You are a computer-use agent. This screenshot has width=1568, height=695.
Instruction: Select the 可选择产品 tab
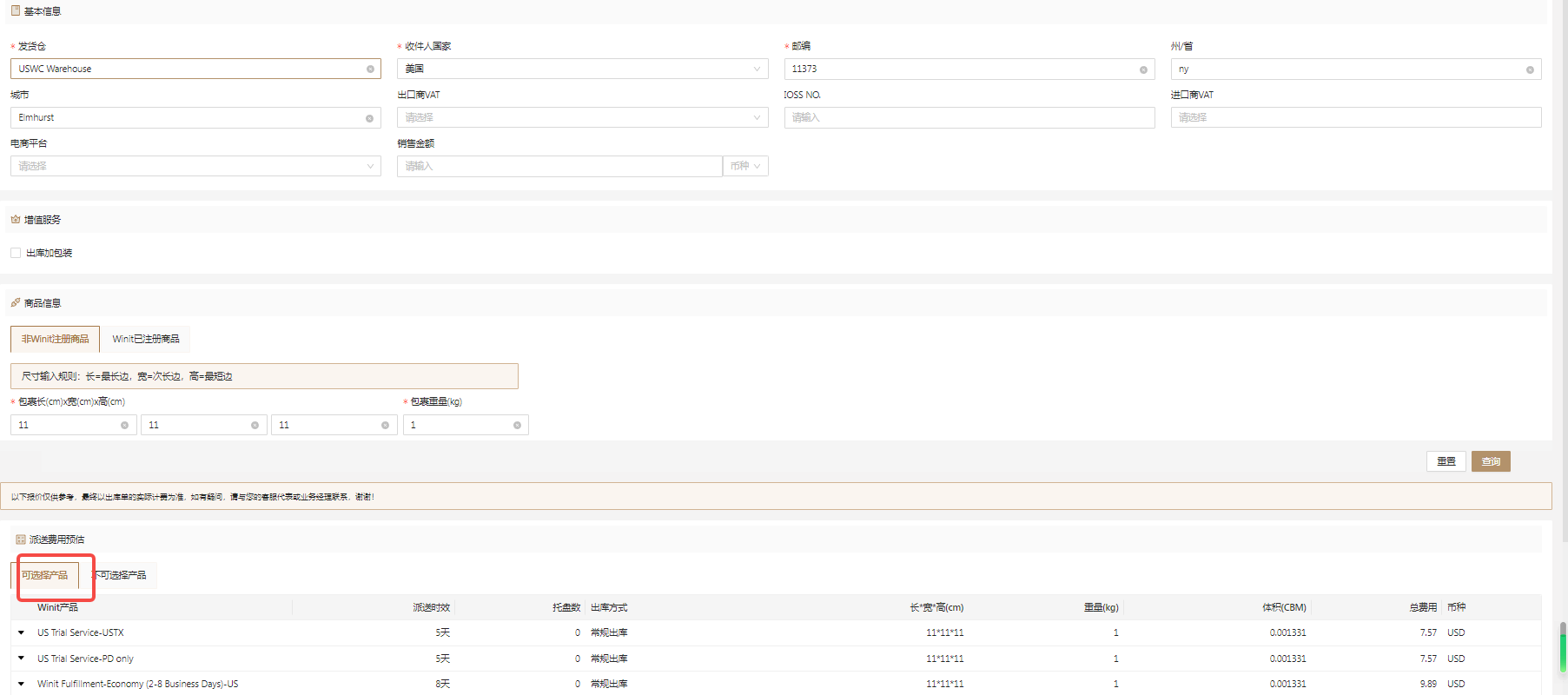pos(44,575)
